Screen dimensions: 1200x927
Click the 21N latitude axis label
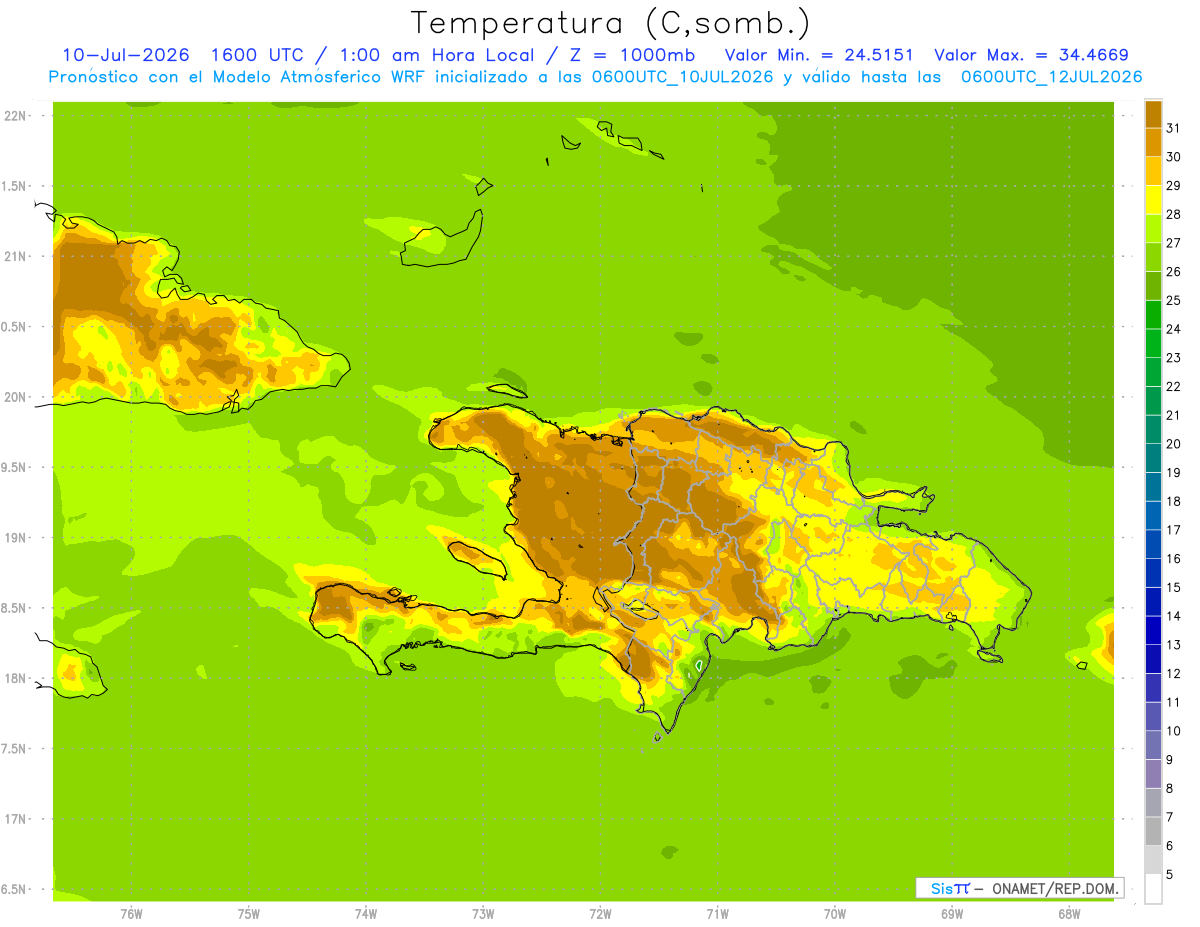tap(16, 256)
